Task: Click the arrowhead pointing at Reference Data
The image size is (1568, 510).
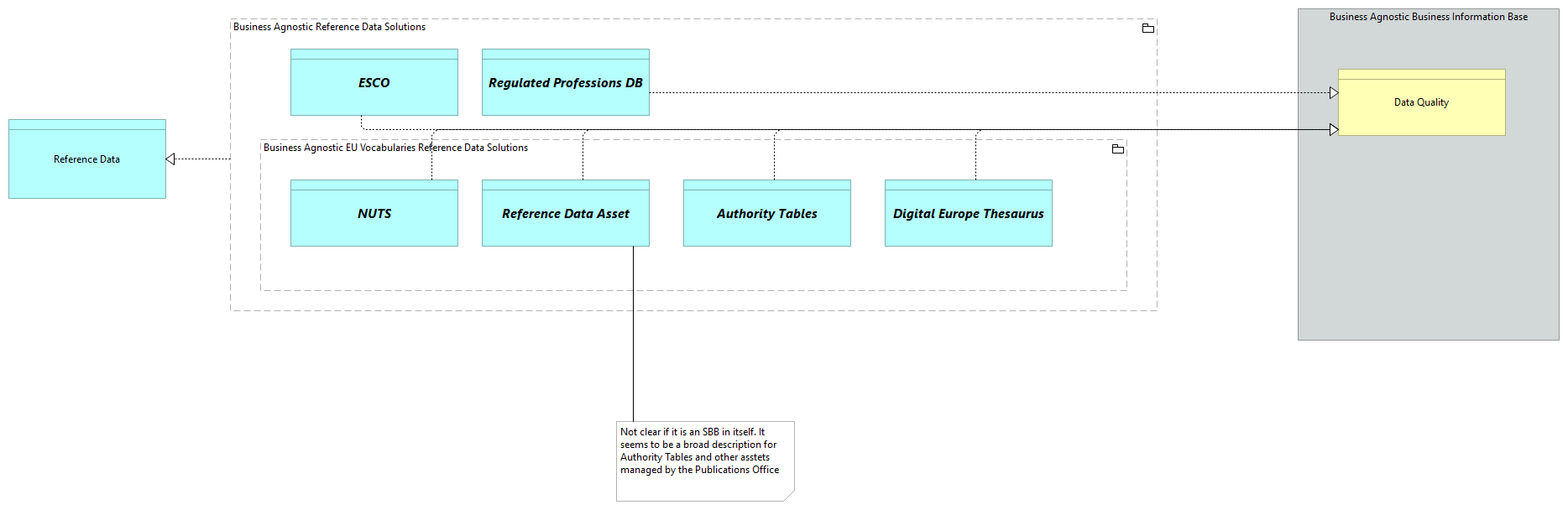Action: pos(170,159)
